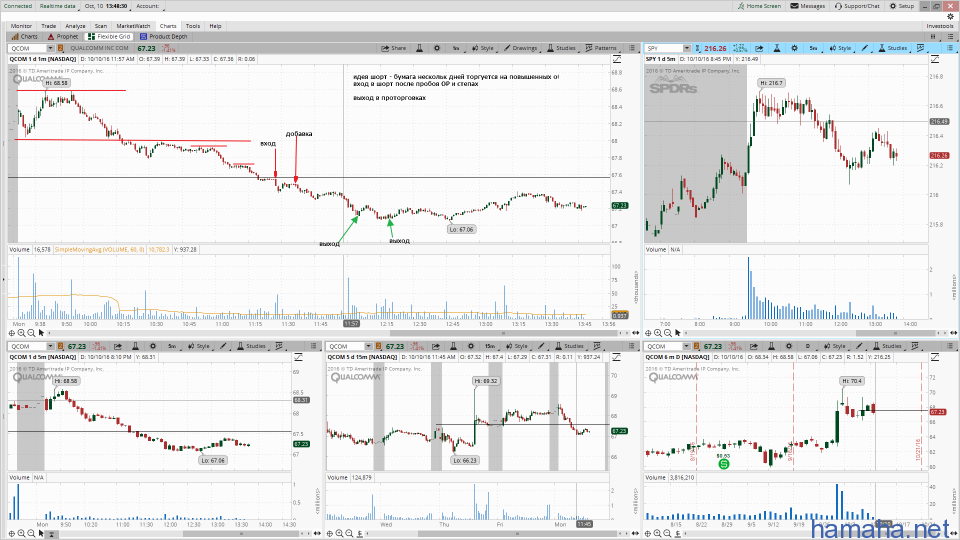The image size is (960, 540).
Task: Click the zoom-out magnifier under main QCOM chart
Action: (x=31, y=333)
